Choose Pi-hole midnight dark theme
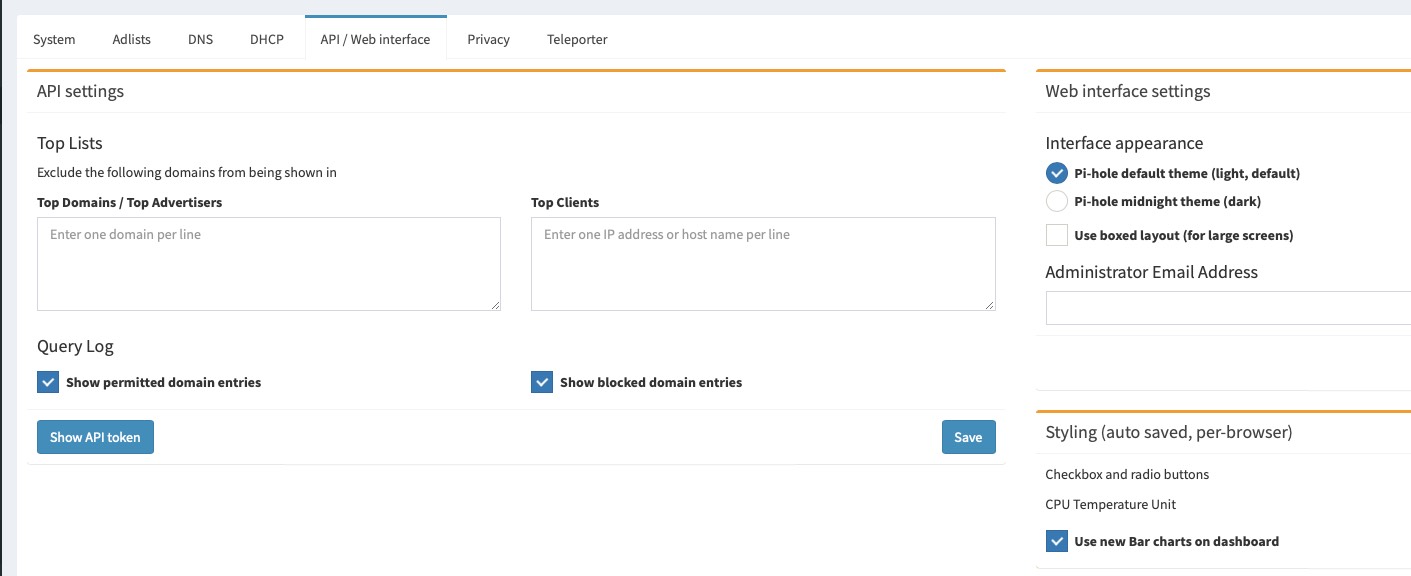This screenshot has height=576, width=1411. [1057, 201]
